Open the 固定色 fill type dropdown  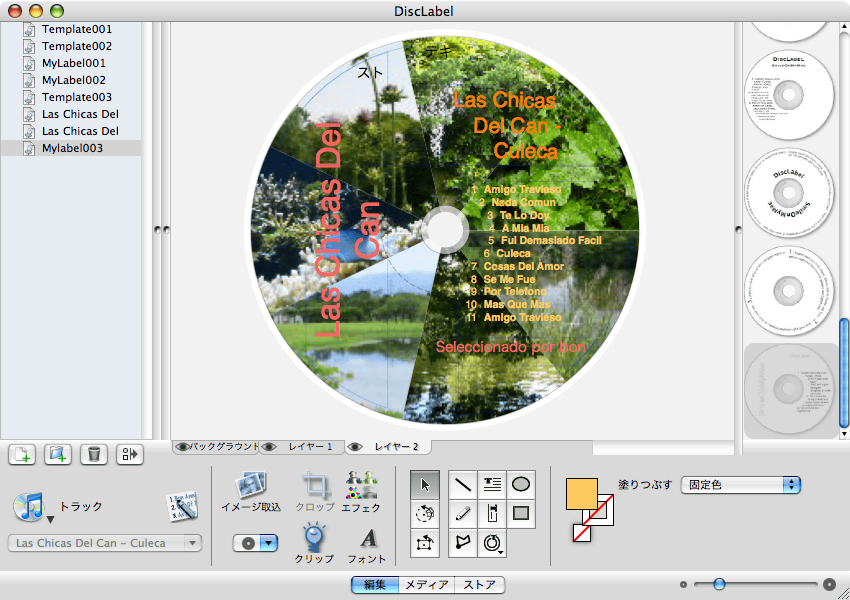tap(740, 485)
